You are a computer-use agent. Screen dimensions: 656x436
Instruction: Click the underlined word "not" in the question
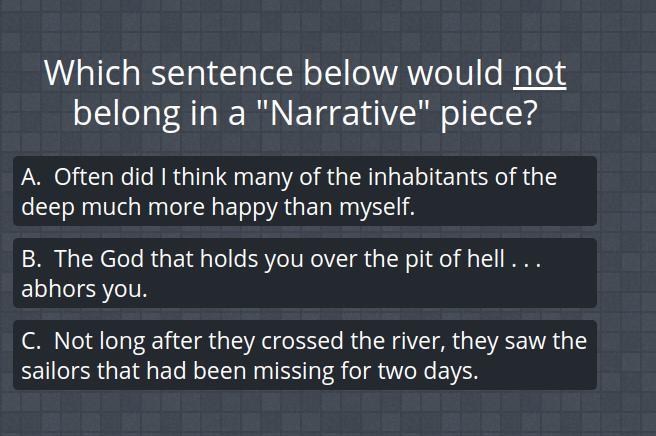tap(540, 74)
